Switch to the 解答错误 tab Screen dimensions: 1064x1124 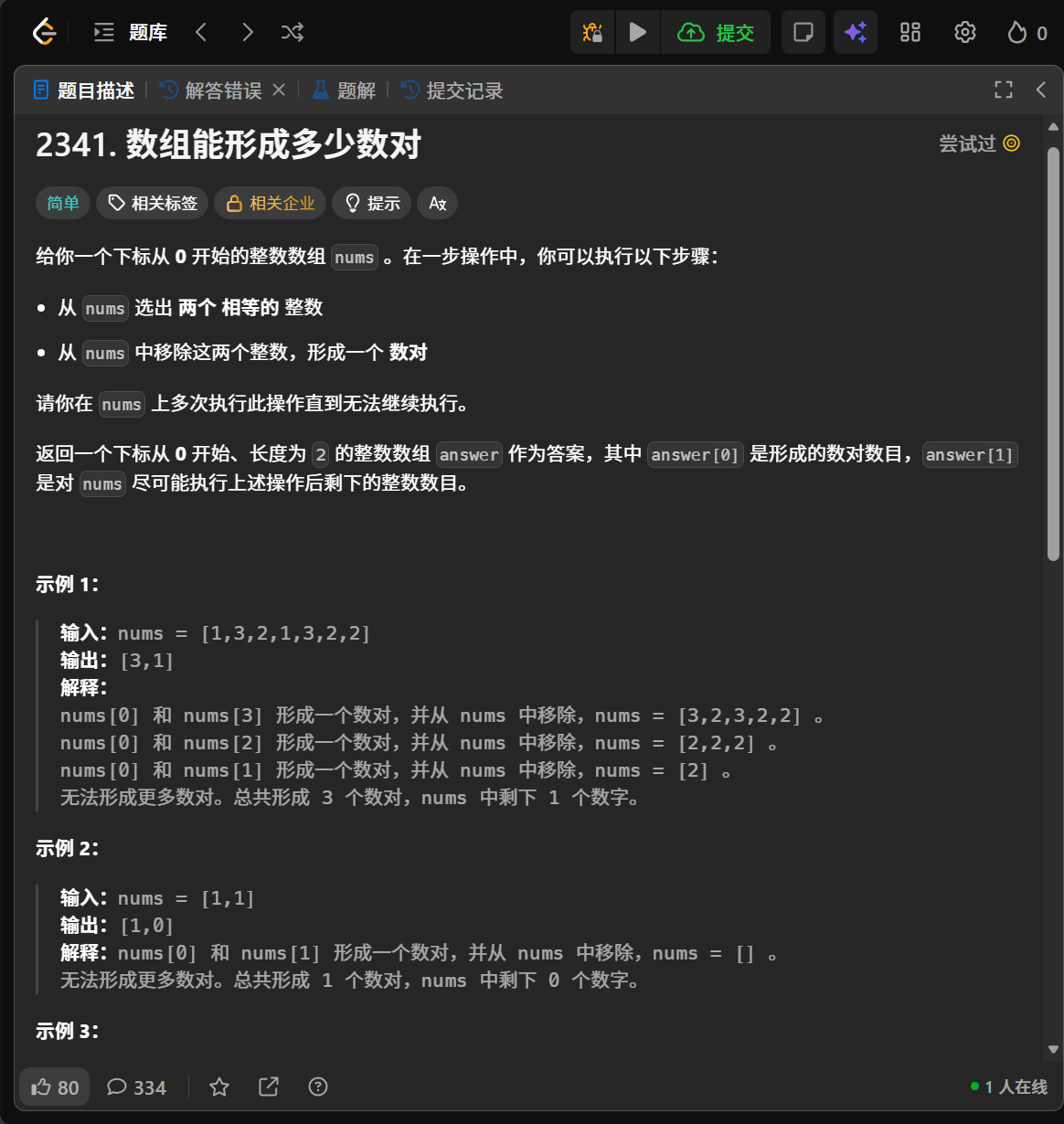click(x=211, y=90)
